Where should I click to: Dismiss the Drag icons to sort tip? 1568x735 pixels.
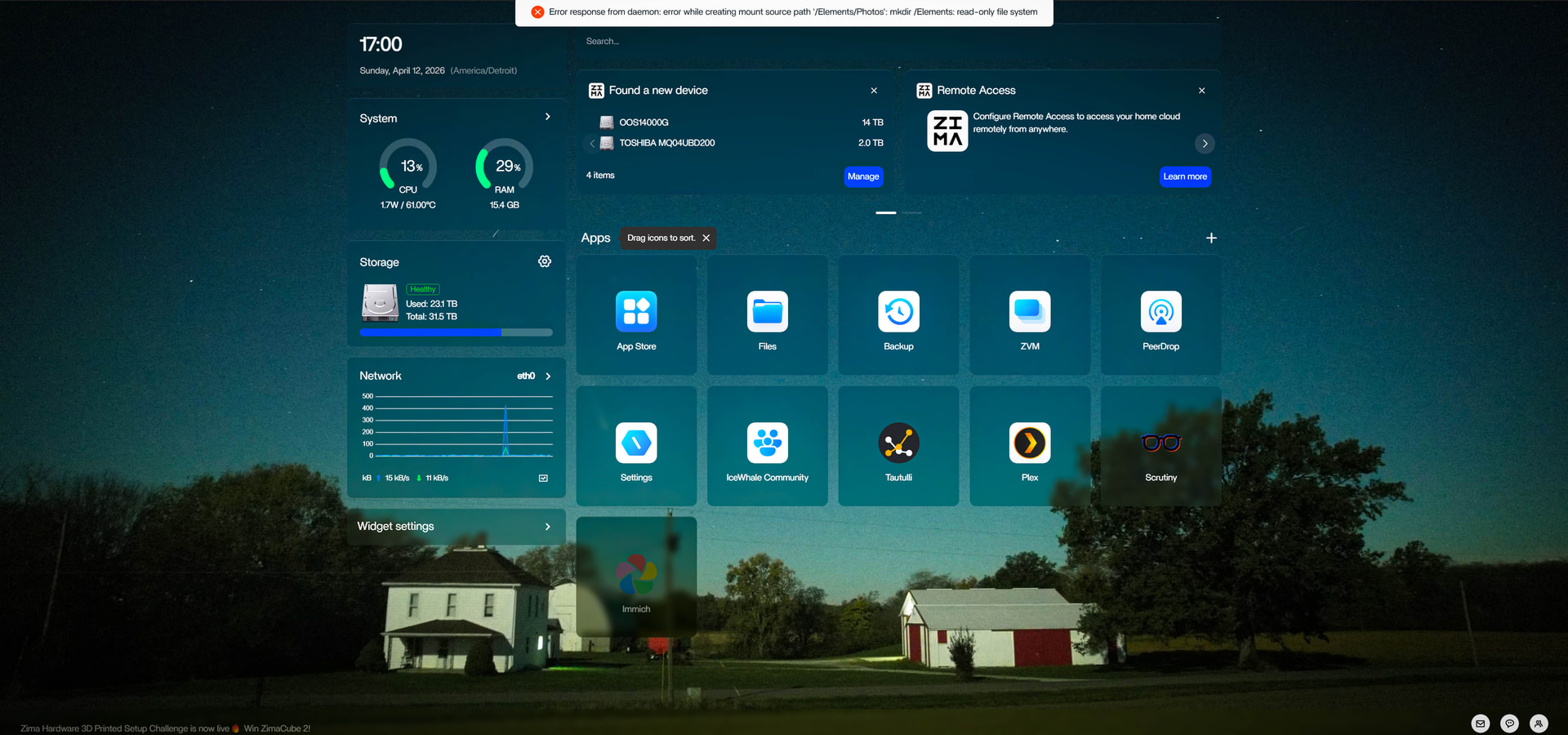tap(706, 238)
